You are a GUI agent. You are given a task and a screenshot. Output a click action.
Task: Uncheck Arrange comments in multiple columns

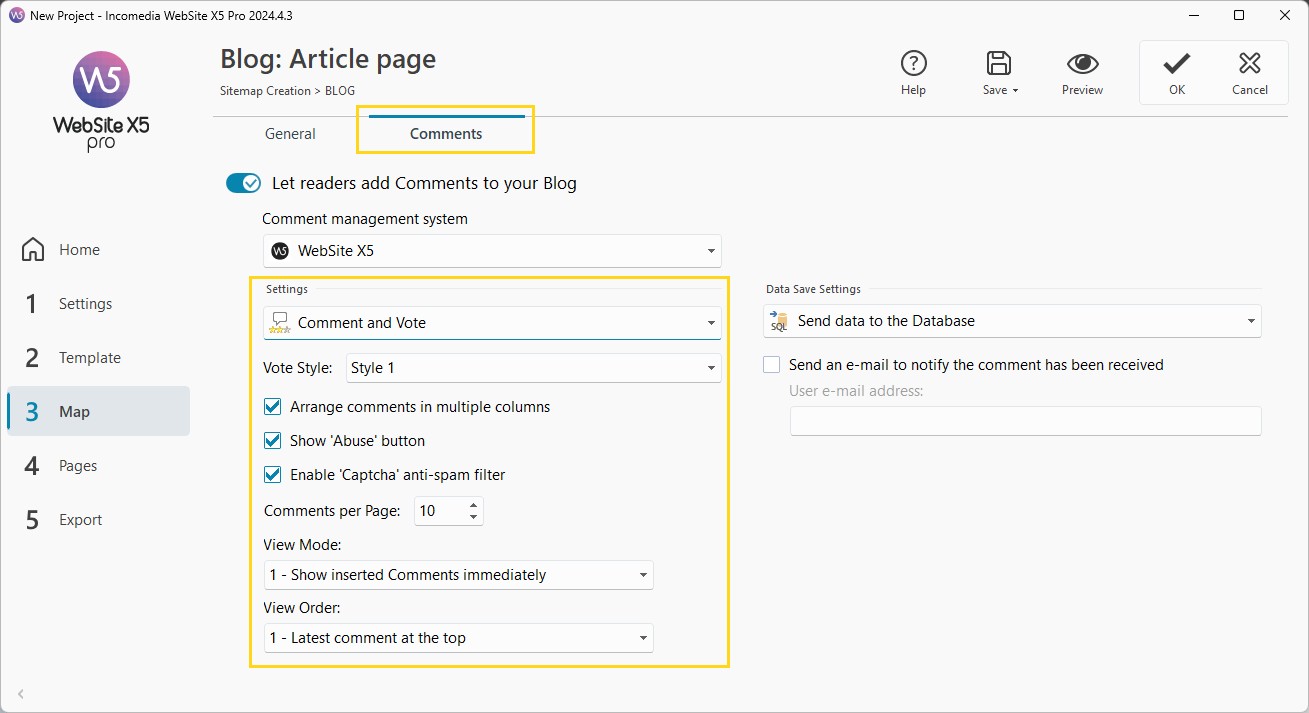tap(272, 407)
